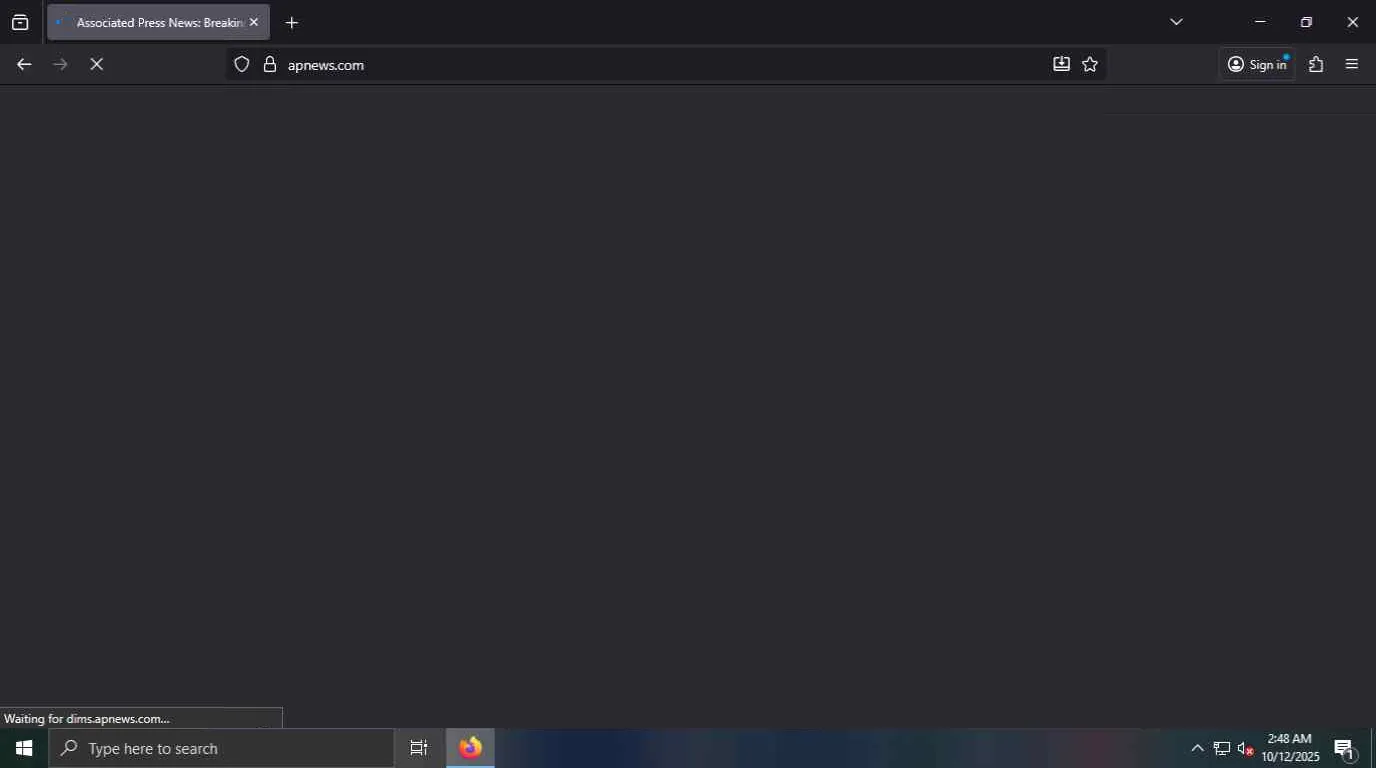1376x768 pixels.
Task: Open the network status tray icon
Action: 1222,748
